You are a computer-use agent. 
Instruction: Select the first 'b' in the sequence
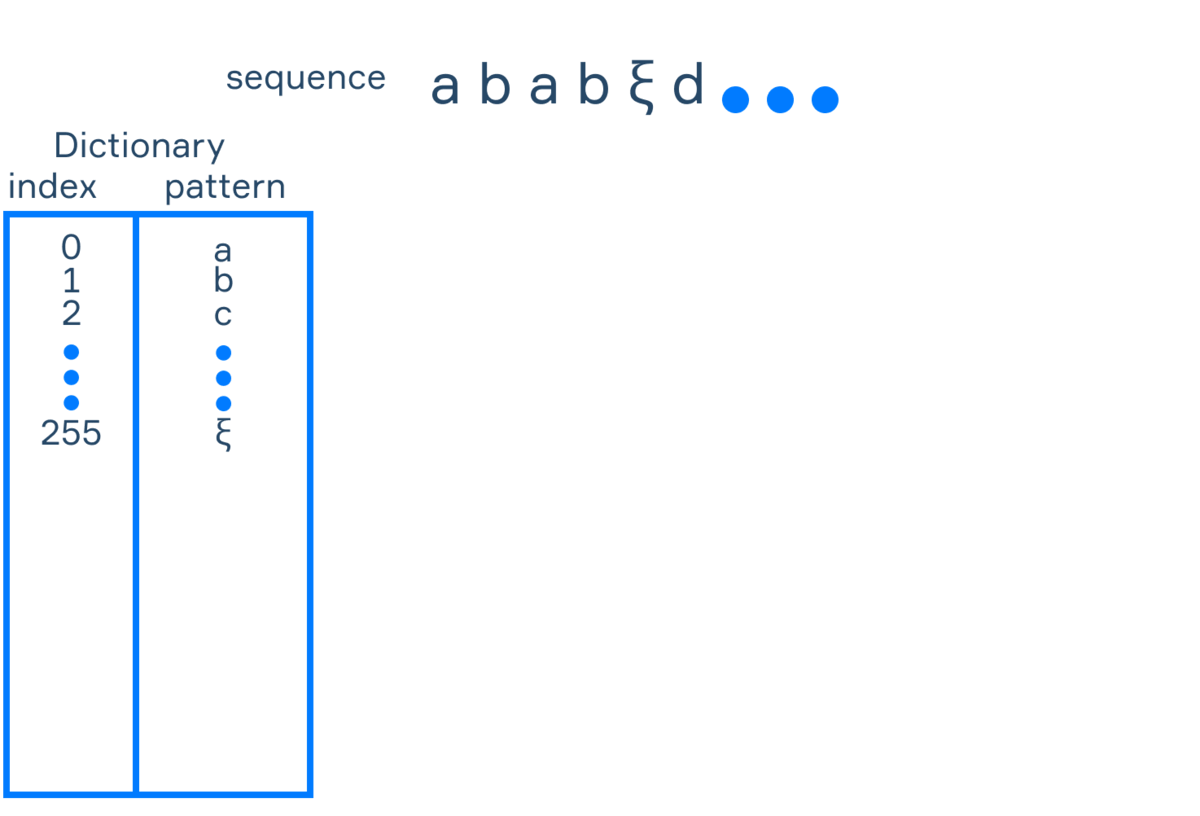point(495,84)
